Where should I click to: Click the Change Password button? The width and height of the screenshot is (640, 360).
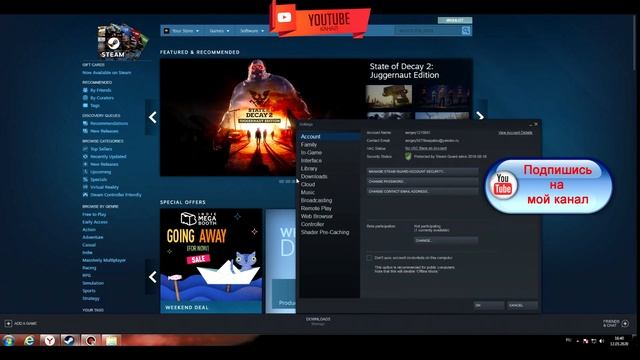pyautogui.click(x=422, y=181)
